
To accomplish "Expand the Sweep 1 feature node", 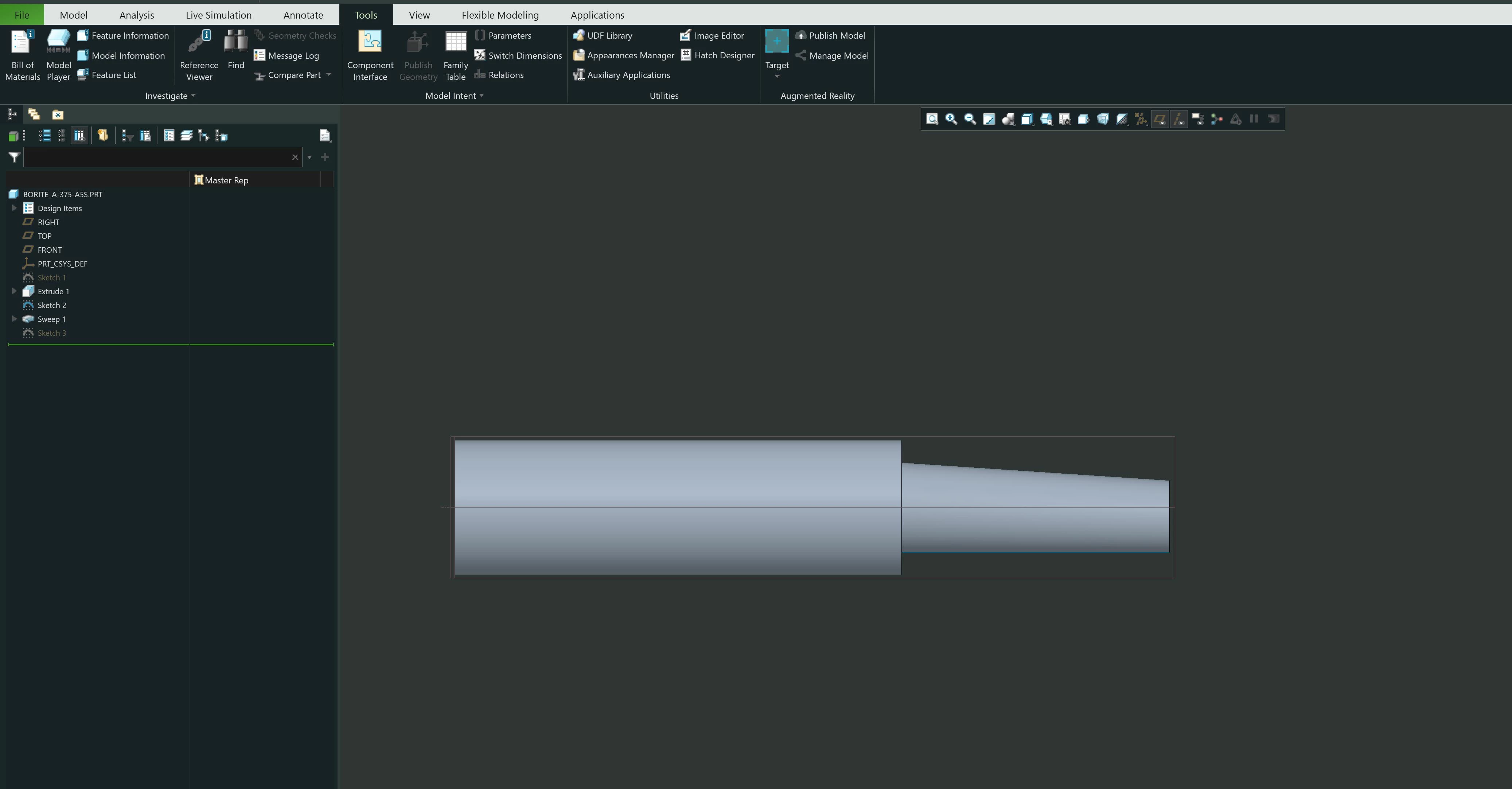I will click(14, 319).
